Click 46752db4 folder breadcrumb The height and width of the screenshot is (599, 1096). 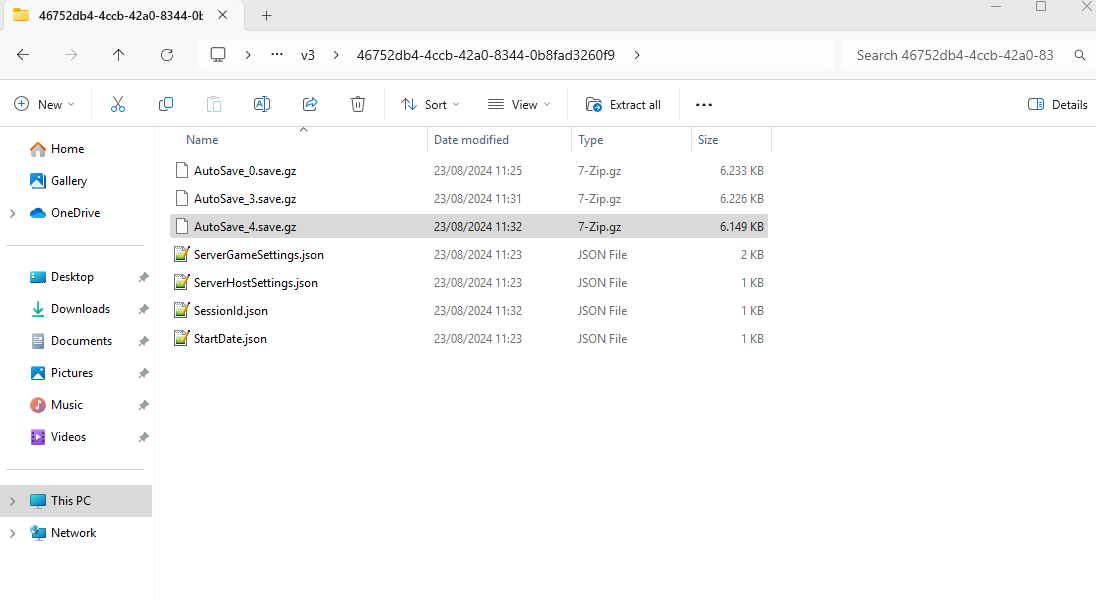pos(486,55)
